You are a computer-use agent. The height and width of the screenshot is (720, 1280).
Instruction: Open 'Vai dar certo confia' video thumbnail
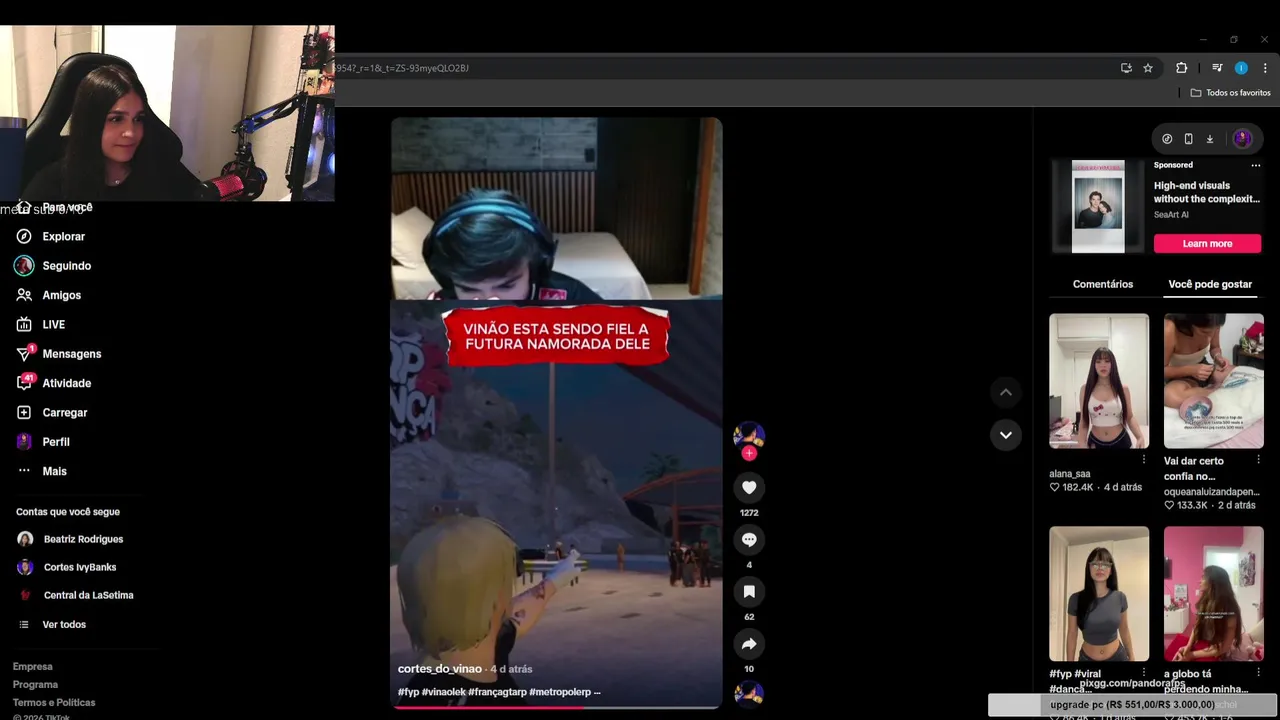(x=1214, y=381)
